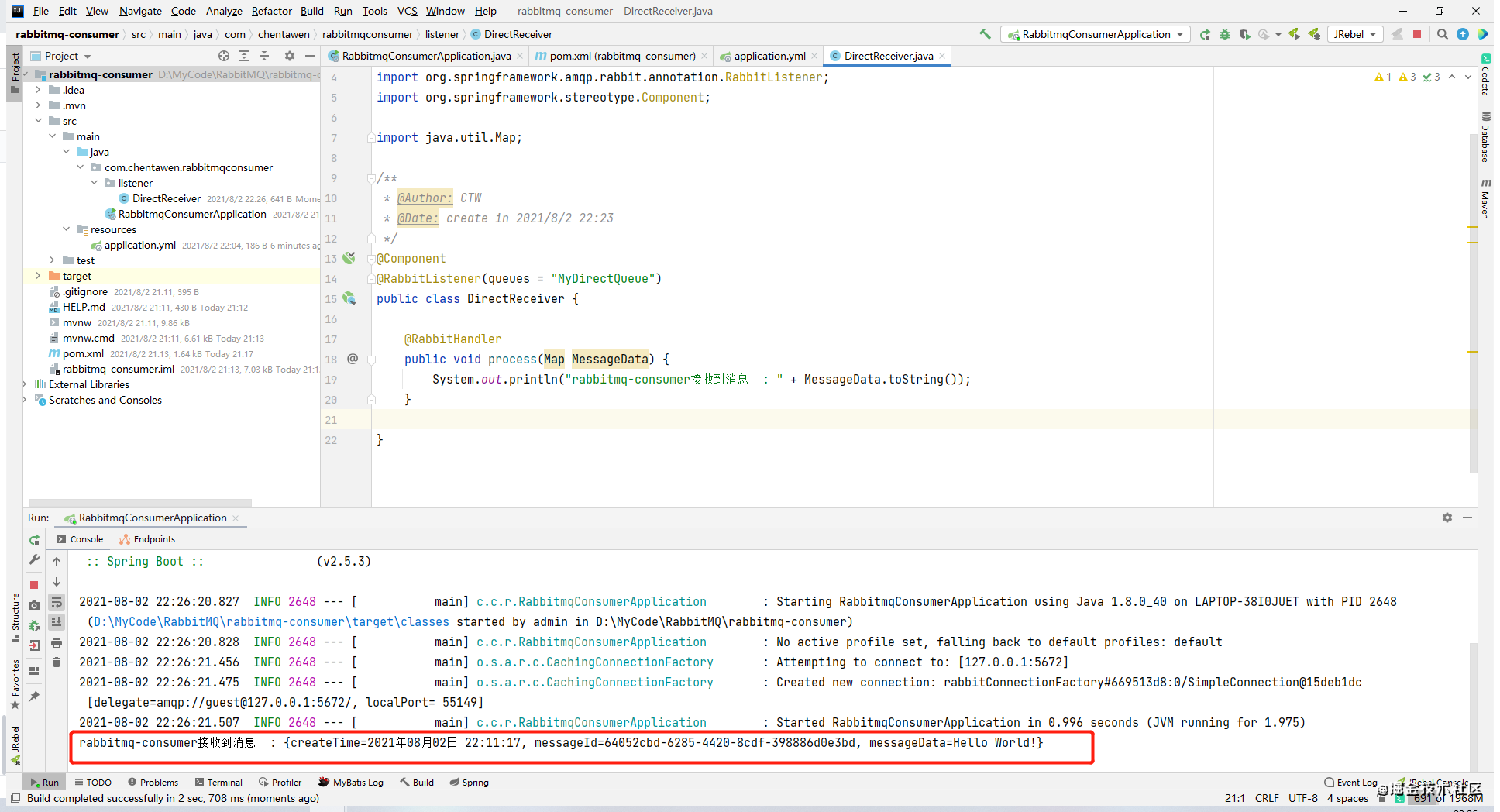Image resolution: width=1500 pixels, height=812 pixels.
Task: Rerun application in the Run panel
Action: pos(34,540)
